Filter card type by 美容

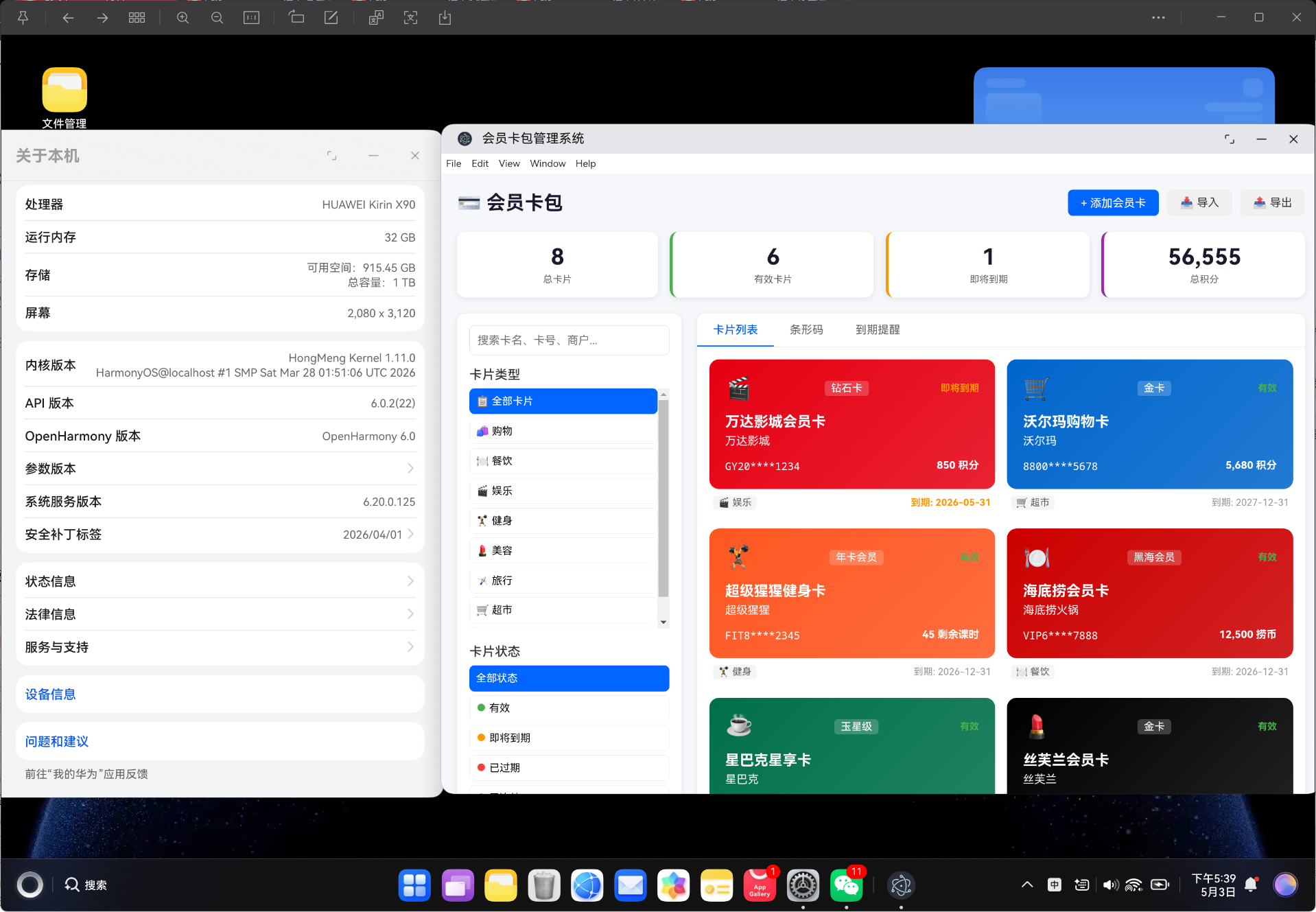[563, 550]
